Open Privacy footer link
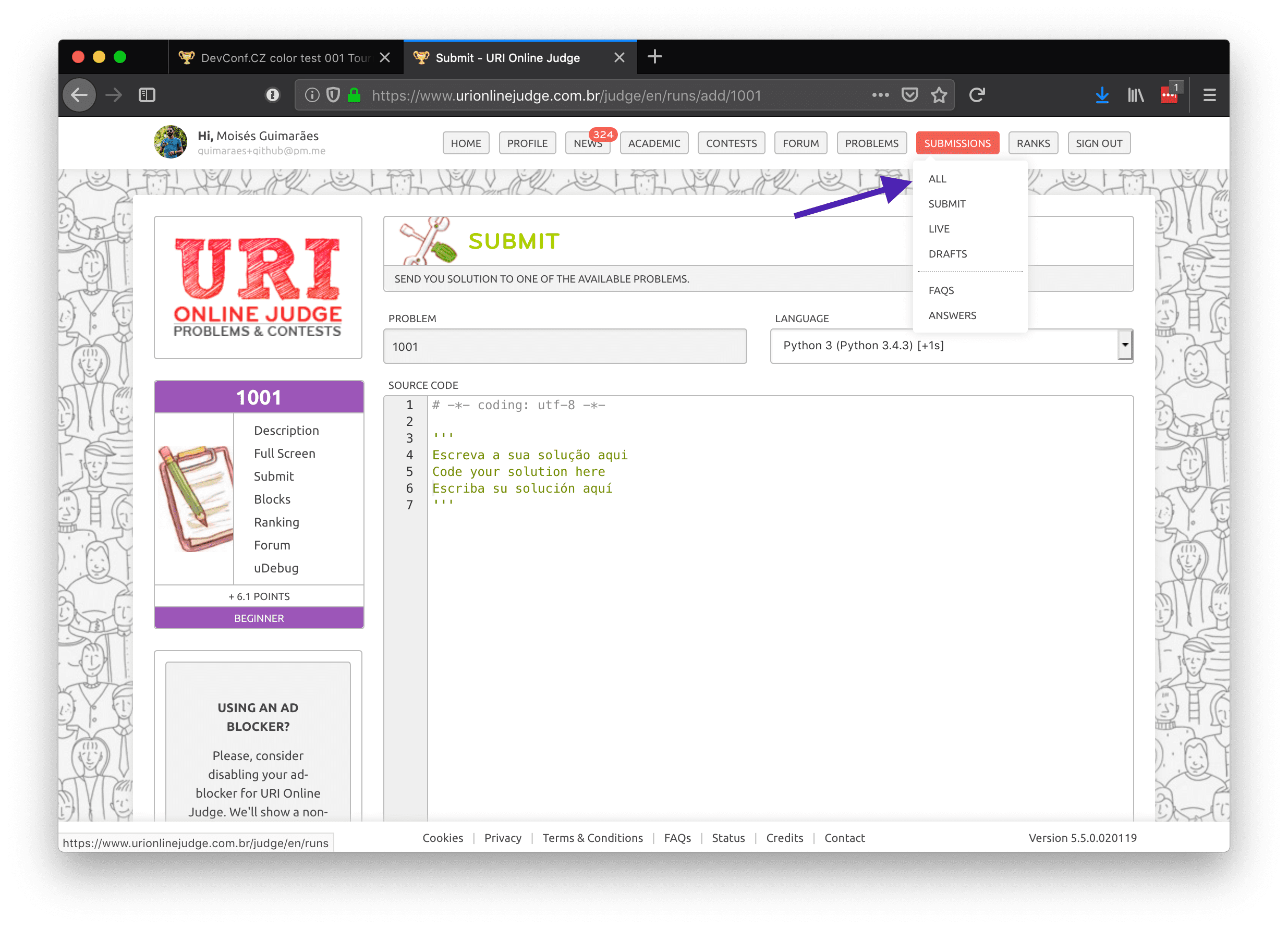This screenshot has height=929, width=1288. [x=503, y=838]
